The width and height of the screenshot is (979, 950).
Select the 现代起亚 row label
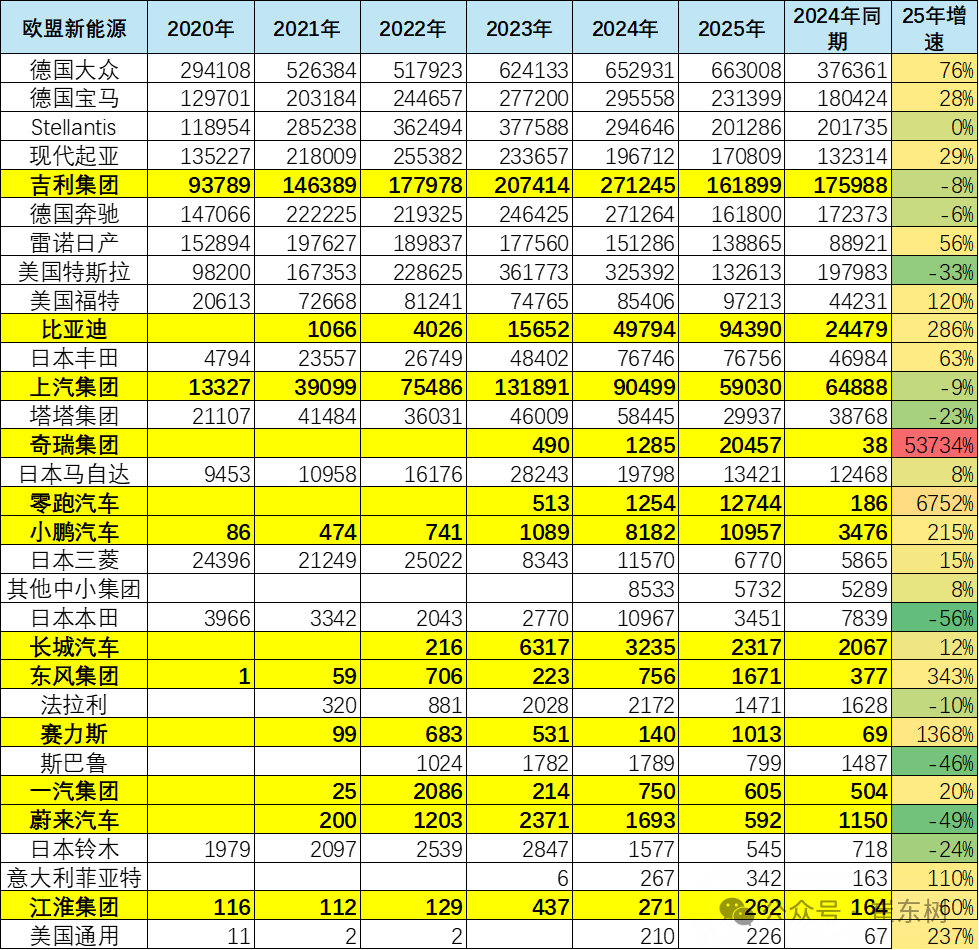(x=74, y=155)
